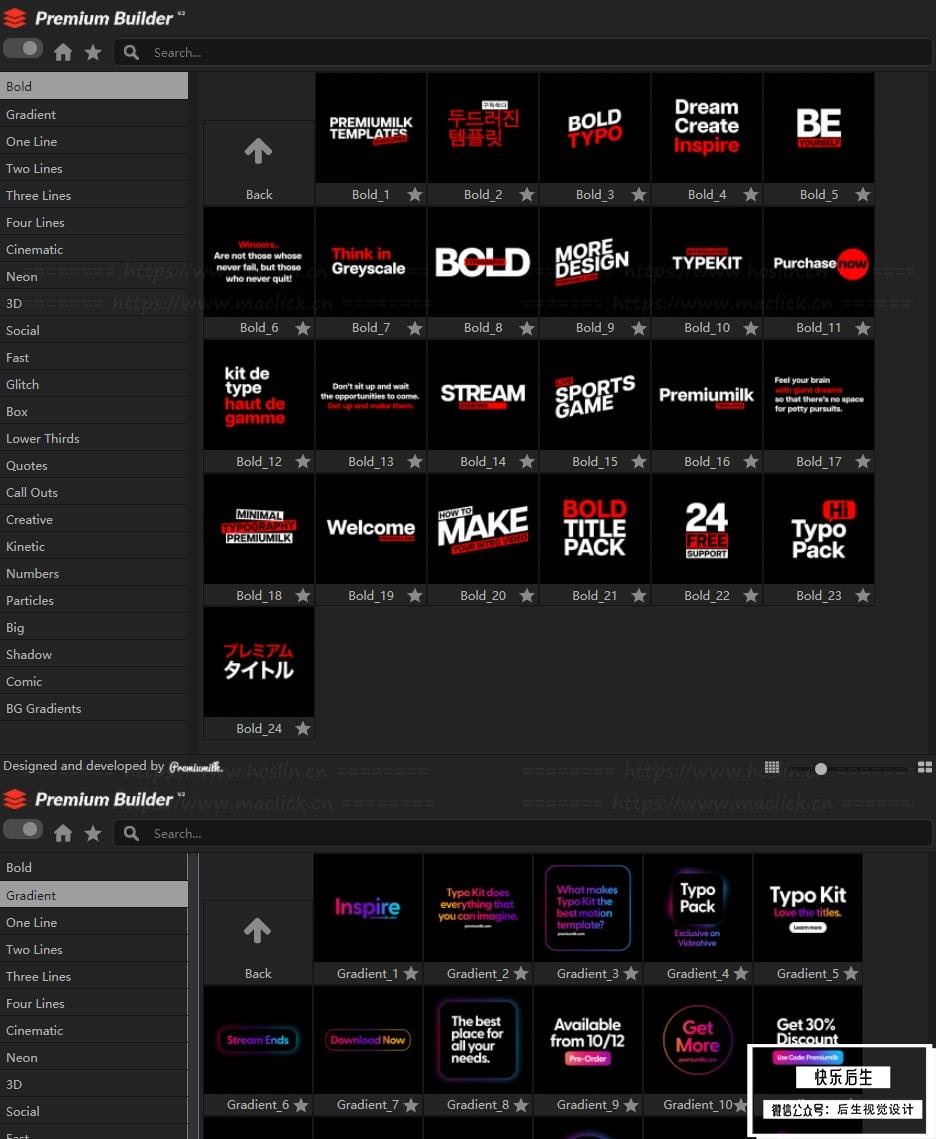Focus the Search field in the Gradient presets panel
The height and width of the screenshot is (1139, 936).
click(x=523, y=833)
